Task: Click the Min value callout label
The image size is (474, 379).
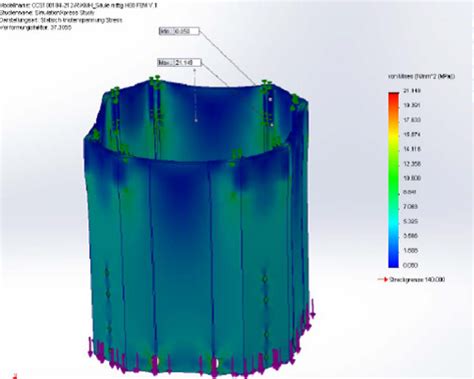Action: pos(179,31)
